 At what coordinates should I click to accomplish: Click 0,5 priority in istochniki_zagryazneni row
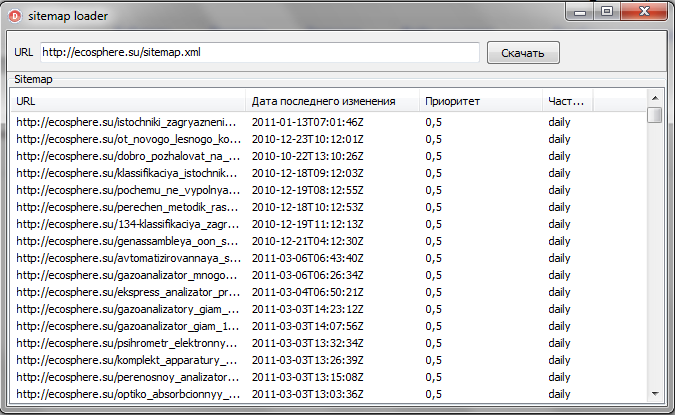coord(433,122)
